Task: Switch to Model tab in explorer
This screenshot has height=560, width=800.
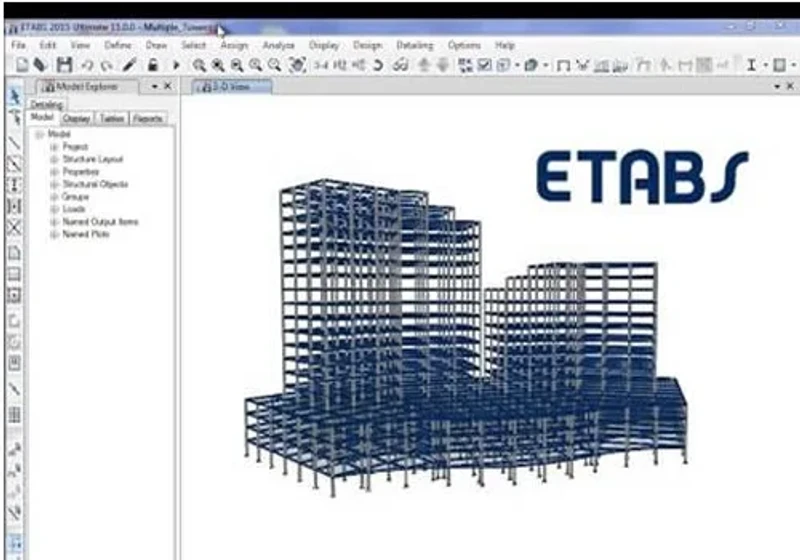Action: 42,118
